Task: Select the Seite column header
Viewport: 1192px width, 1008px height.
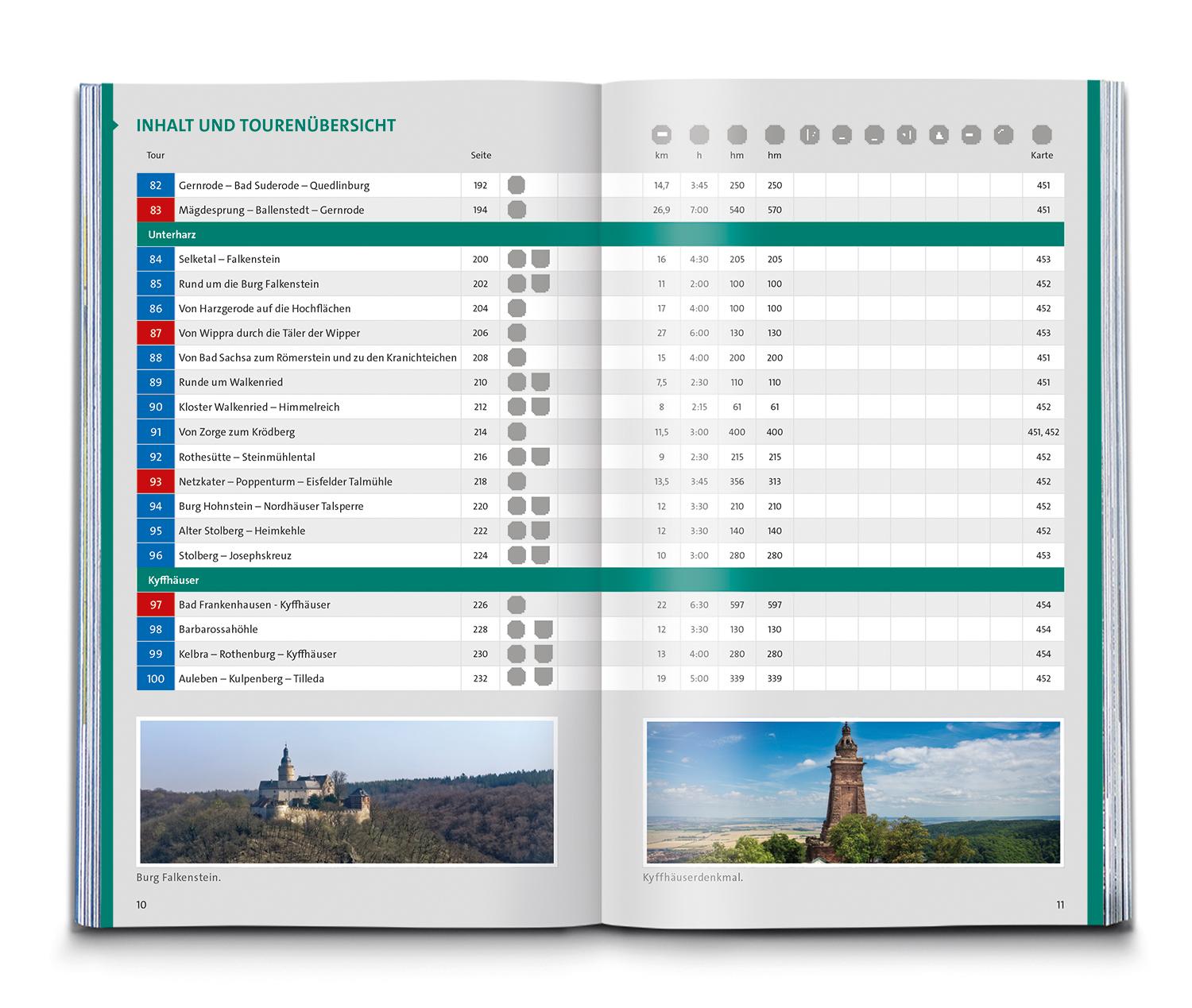Action: tap(481, 155)
